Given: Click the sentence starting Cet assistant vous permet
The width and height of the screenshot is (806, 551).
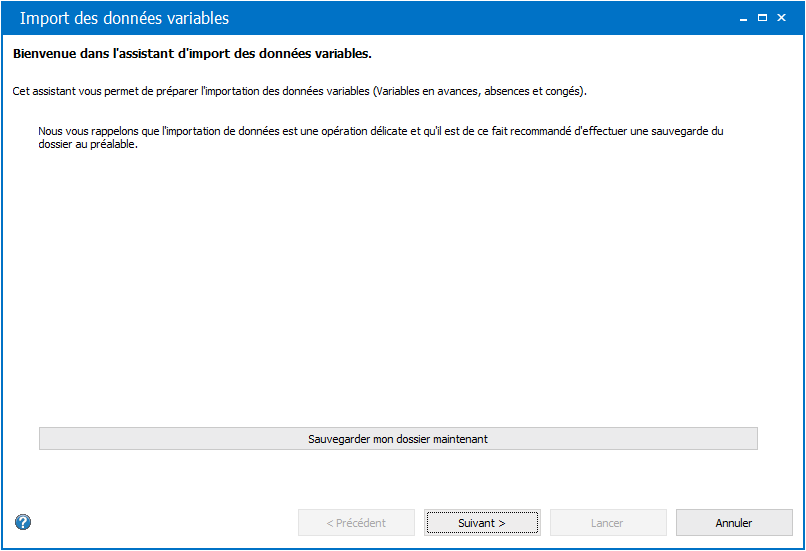Looking at the screenshot, I should click(300, 91).
